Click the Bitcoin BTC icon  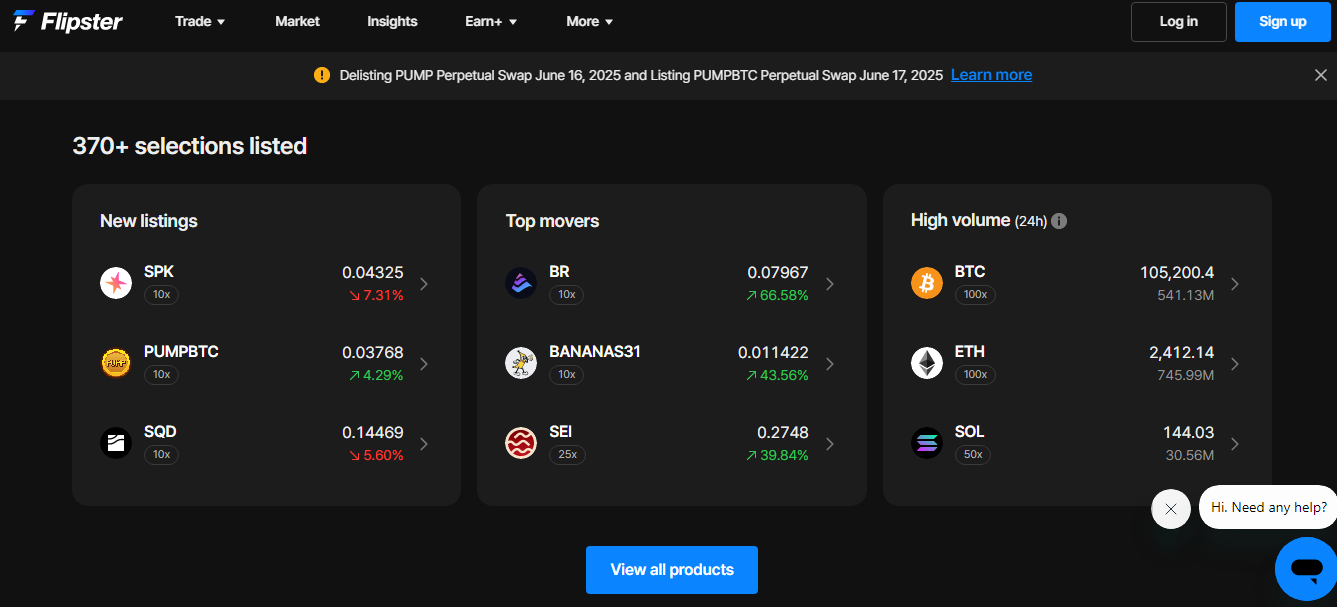[x=927, y=283]
